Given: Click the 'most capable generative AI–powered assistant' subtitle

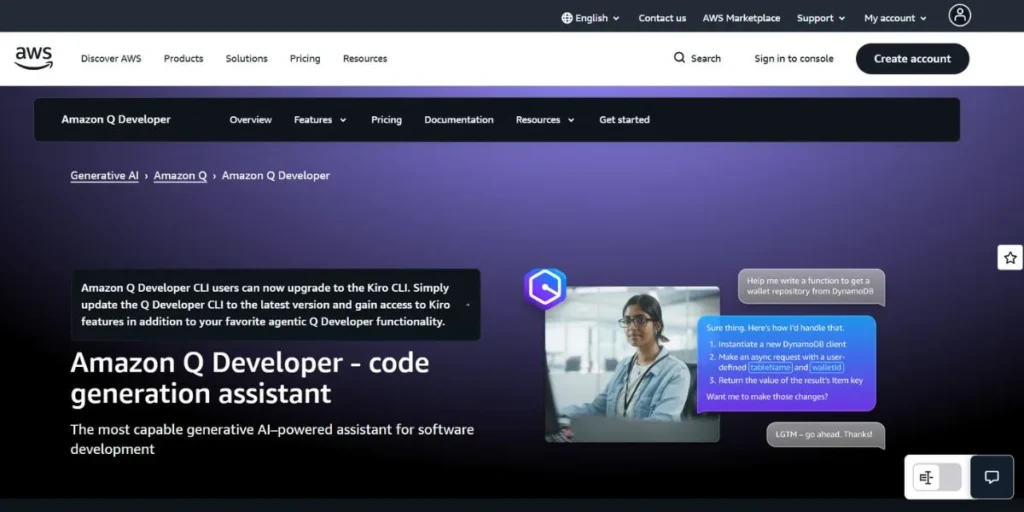Looking at the screenshot, I should point(272,440).
